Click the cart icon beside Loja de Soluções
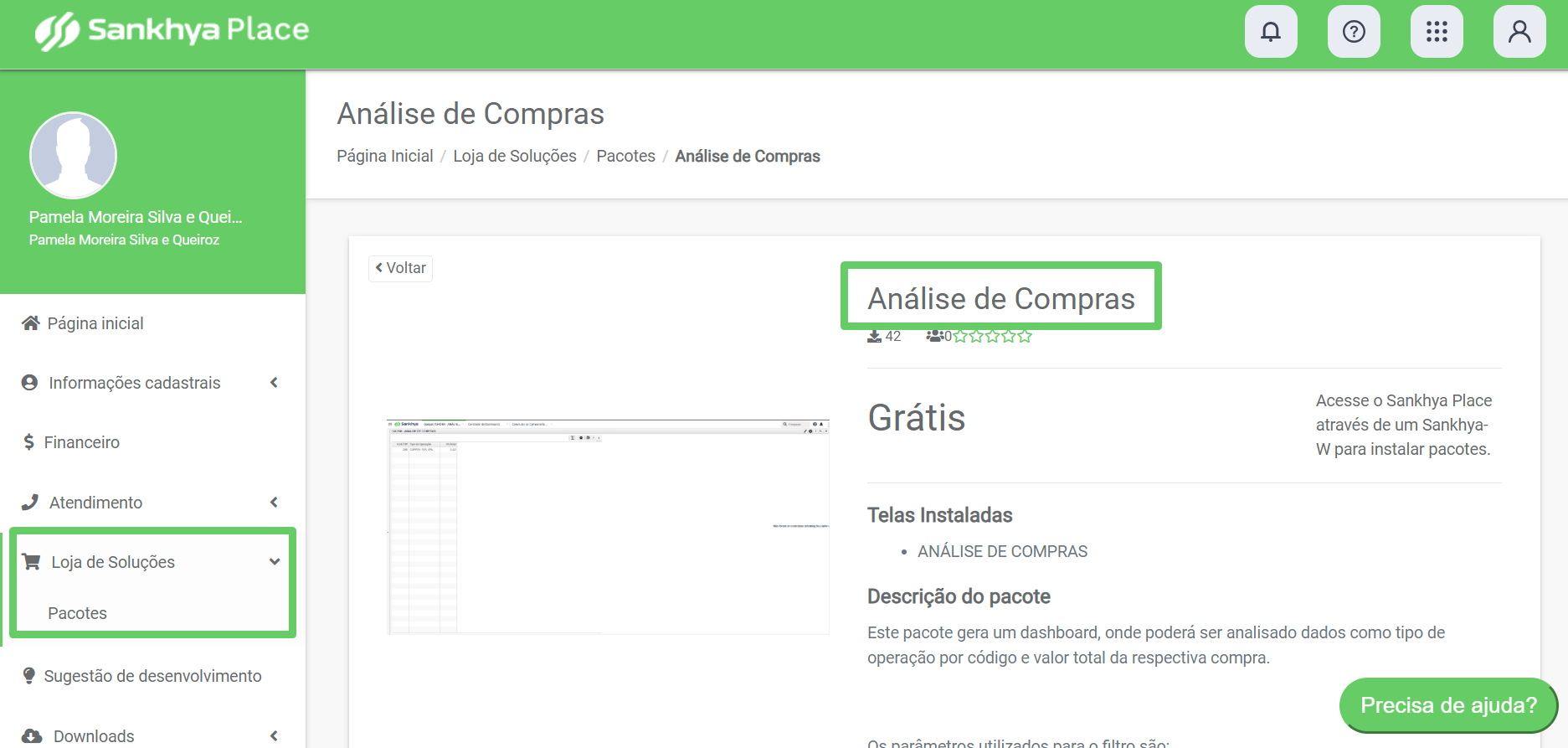 32,562
